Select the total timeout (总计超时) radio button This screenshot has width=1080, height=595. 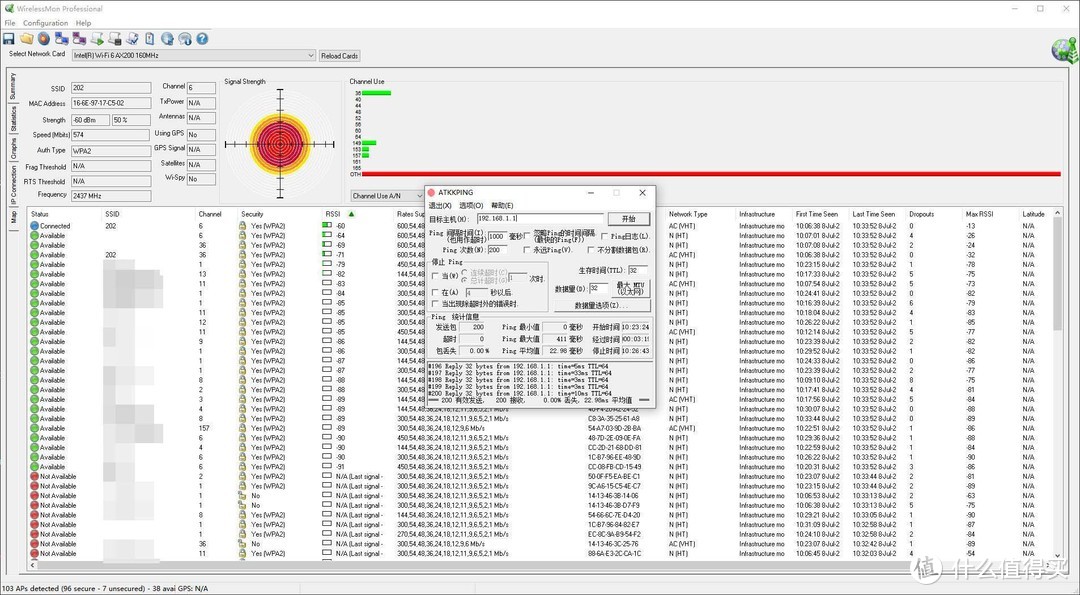tap(465, 281)
